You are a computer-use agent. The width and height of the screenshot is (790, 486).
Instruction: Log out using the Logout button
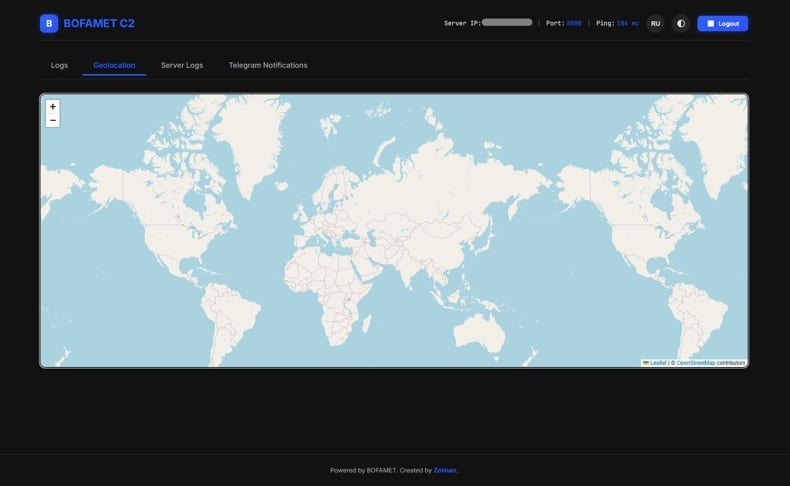click(x=722, y=23)
